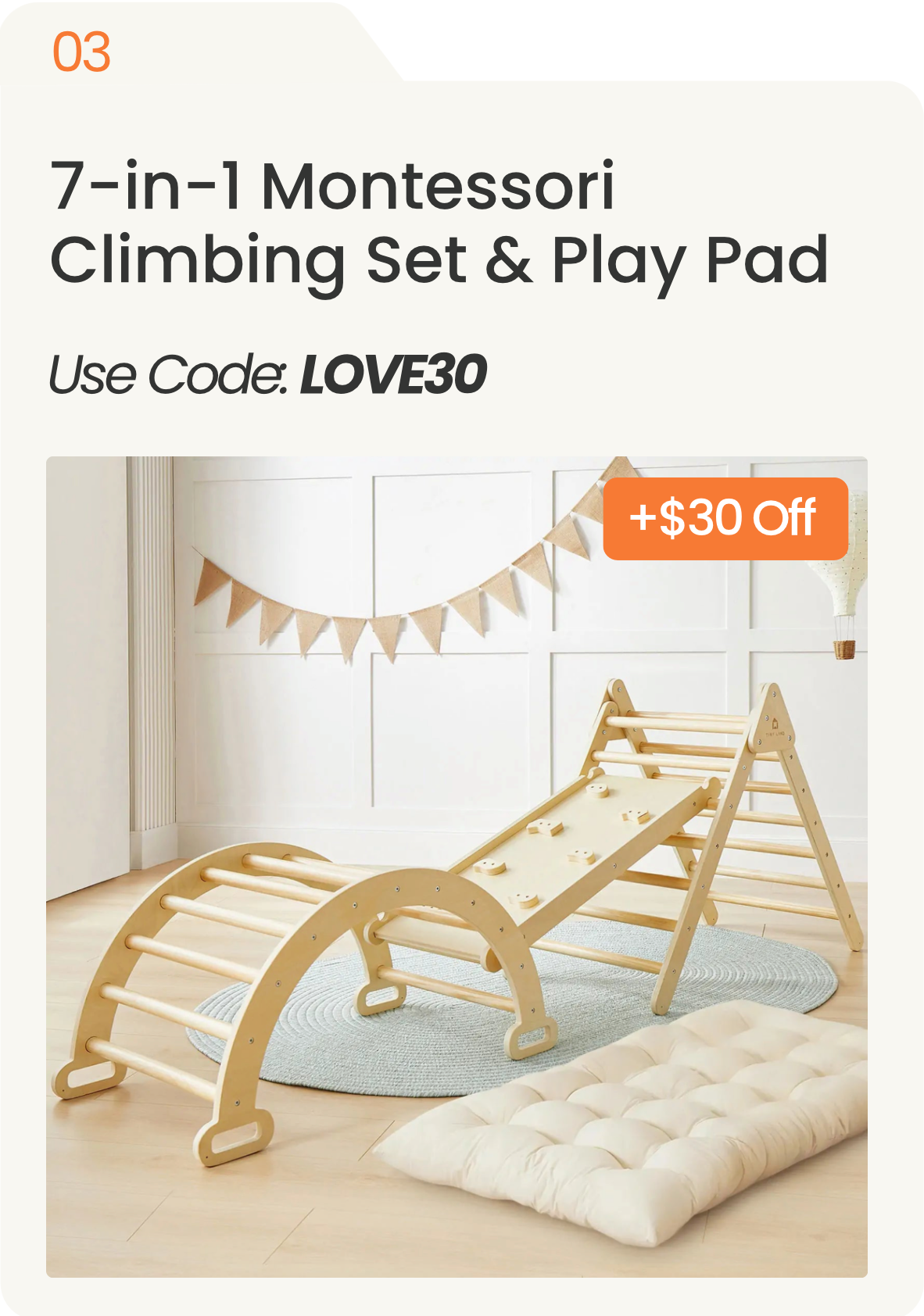This screenshot has height=1316, width=924.
Task: Click the wooden arch climber in the photo
Action: pyautogui.click(x=297, y=992)
